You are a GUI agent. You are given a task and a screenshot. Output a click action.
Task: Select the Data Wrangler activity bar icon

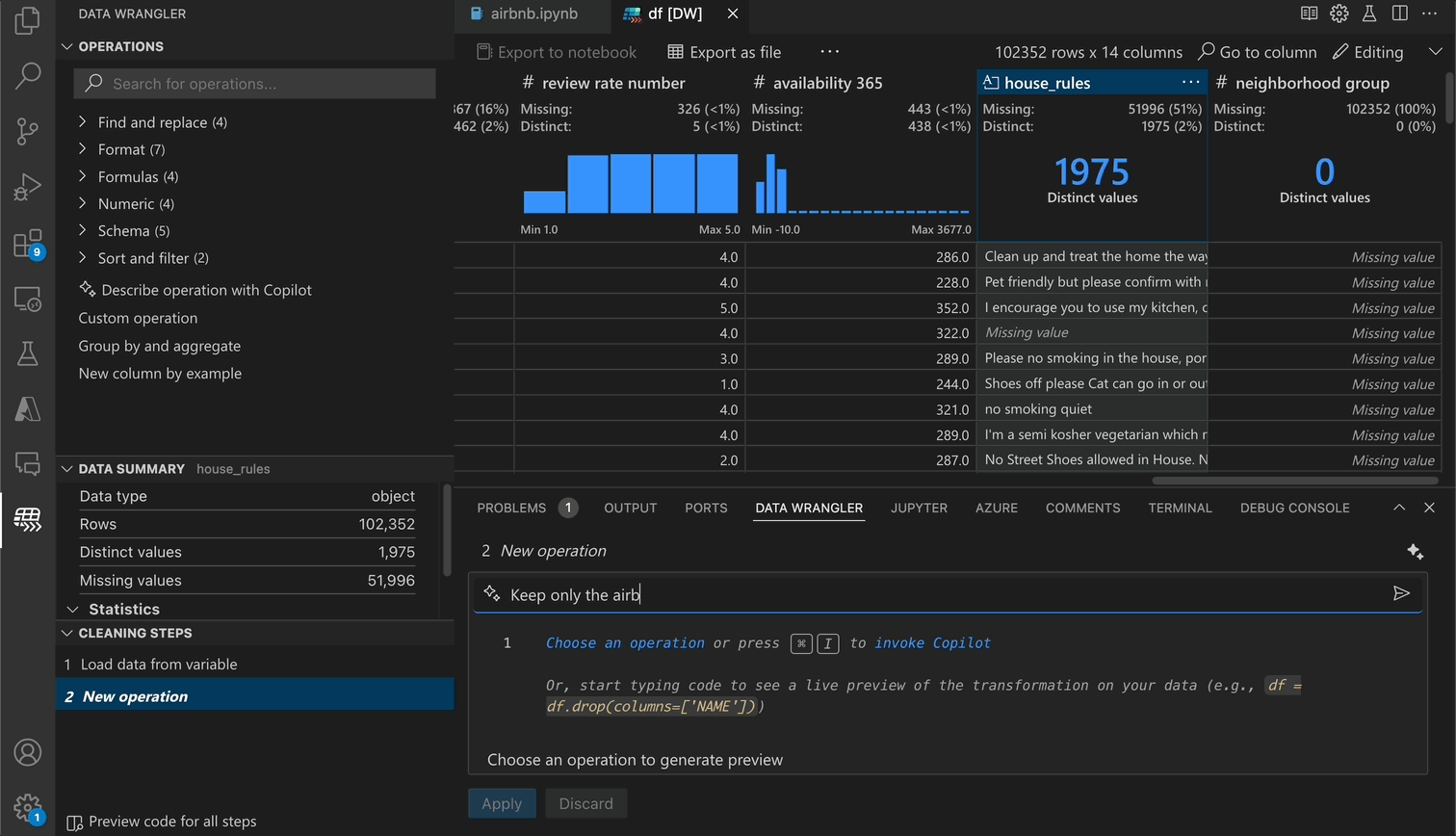[28, 520]
